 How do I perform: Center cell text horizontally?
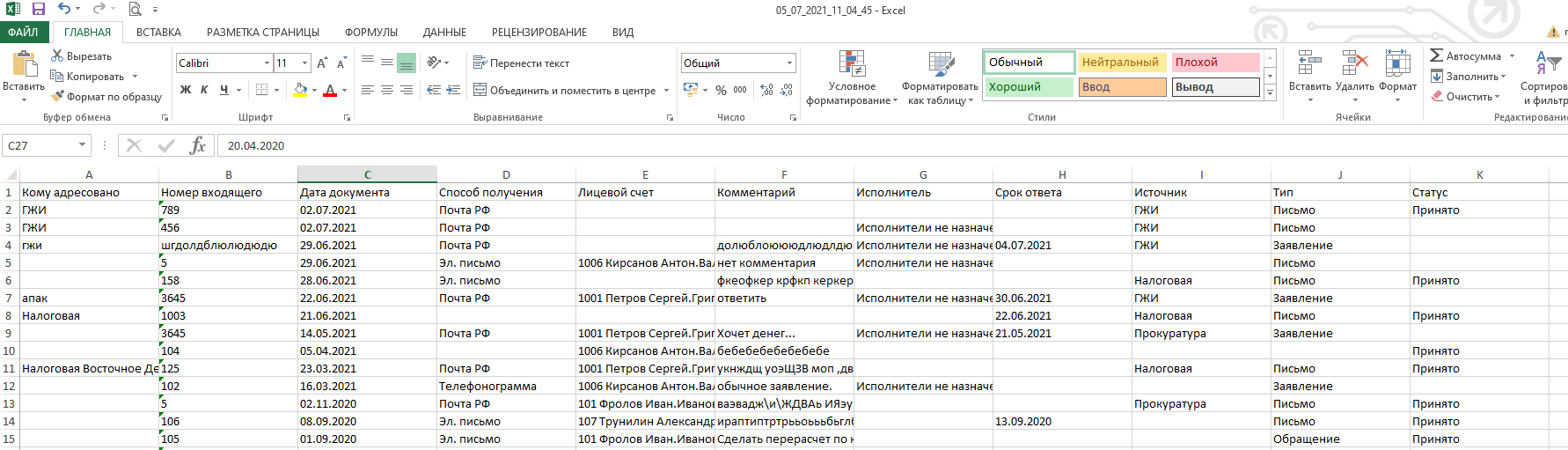pyautogui.click(x=387, y=90)
